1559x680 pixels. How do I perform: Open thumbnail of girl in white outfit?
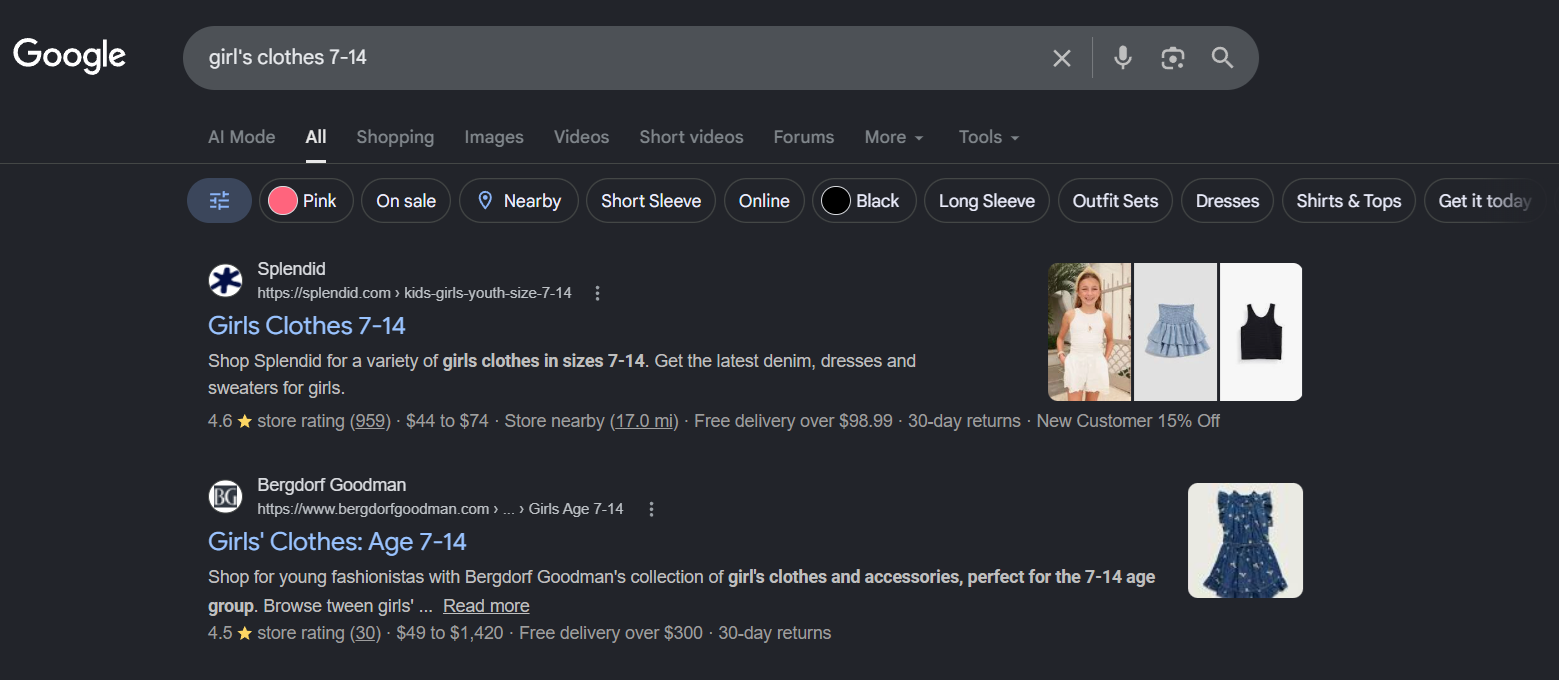click(x=1089, y=332)
